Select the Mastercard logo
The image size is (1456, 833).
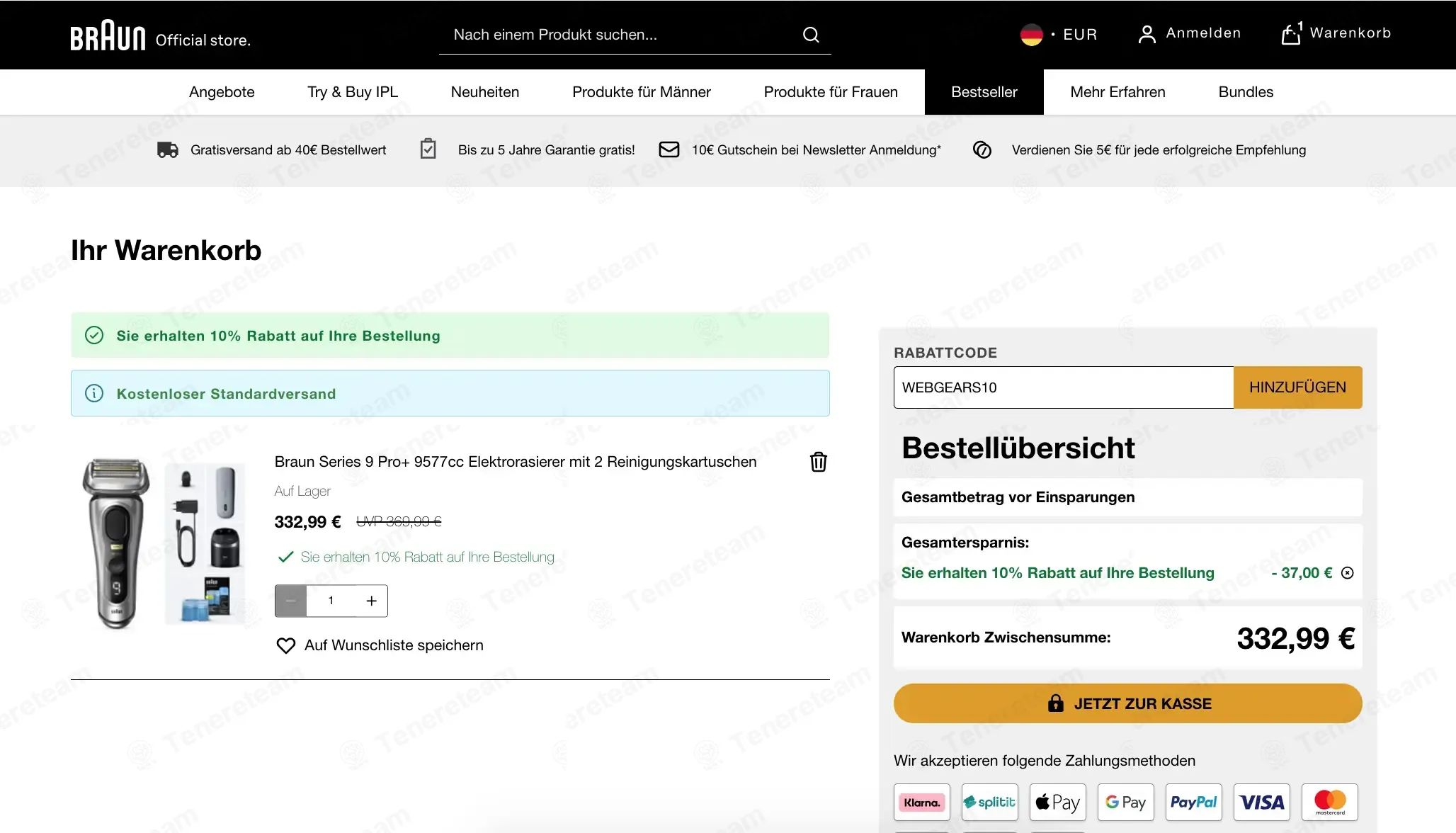[1330, 802]
